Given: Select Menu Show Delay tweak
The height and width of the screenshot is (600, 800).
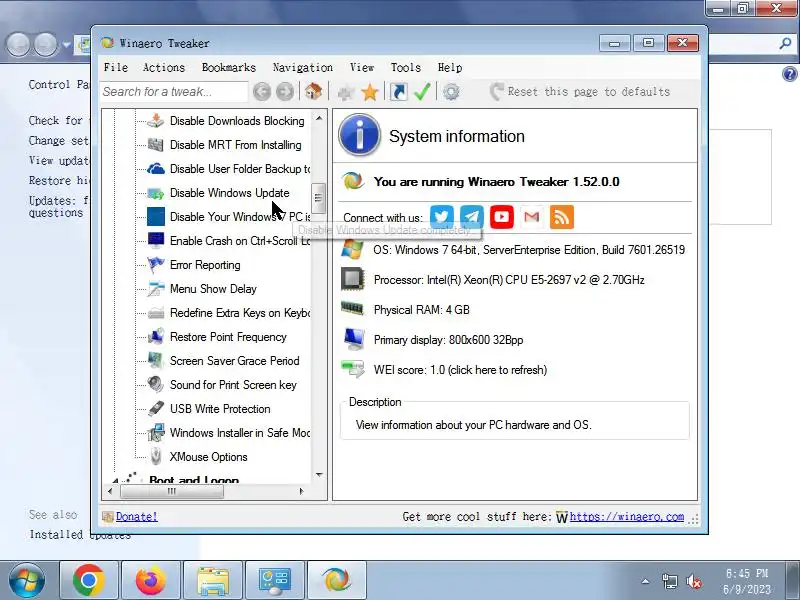Looking at the screenshot, I should pos(213,289).
